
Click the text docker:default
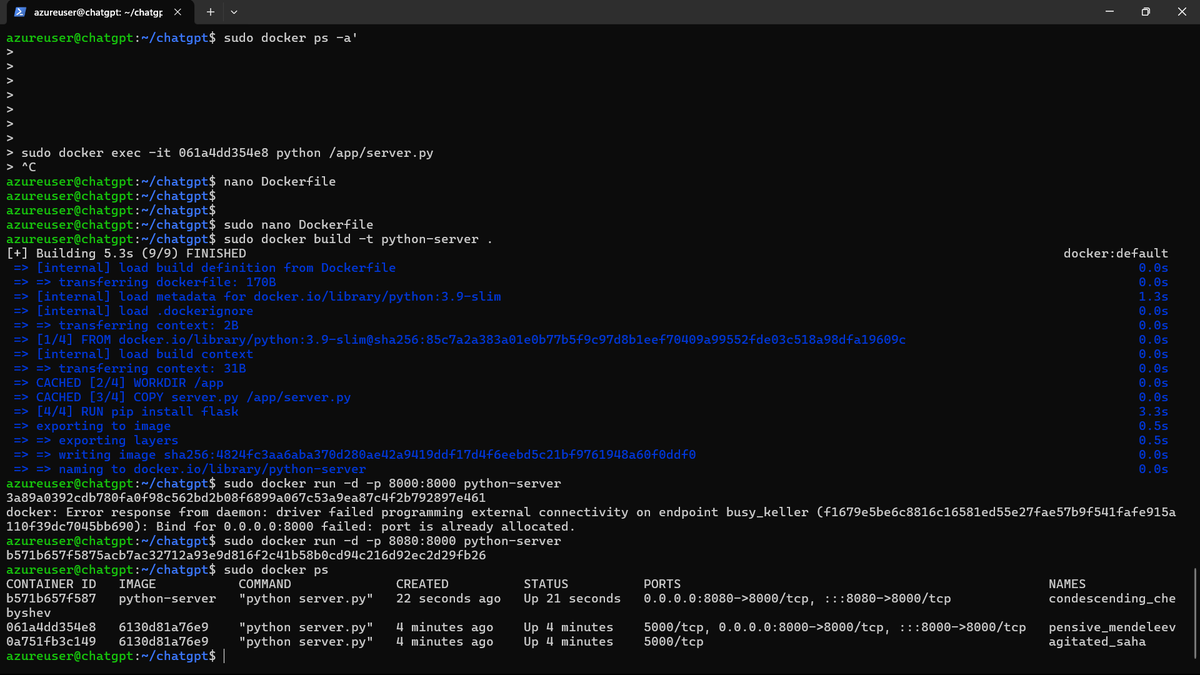pos(1116,254)
